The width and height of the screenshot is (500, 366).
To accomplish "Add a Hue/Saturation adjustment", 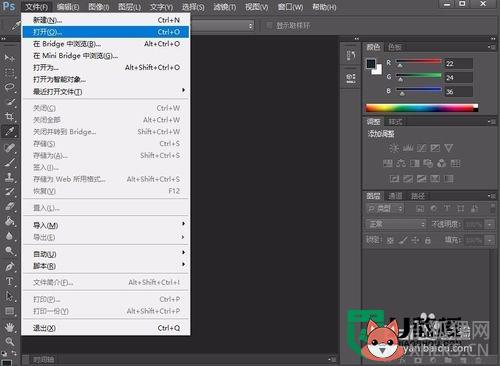I will (x=387, y=163).
